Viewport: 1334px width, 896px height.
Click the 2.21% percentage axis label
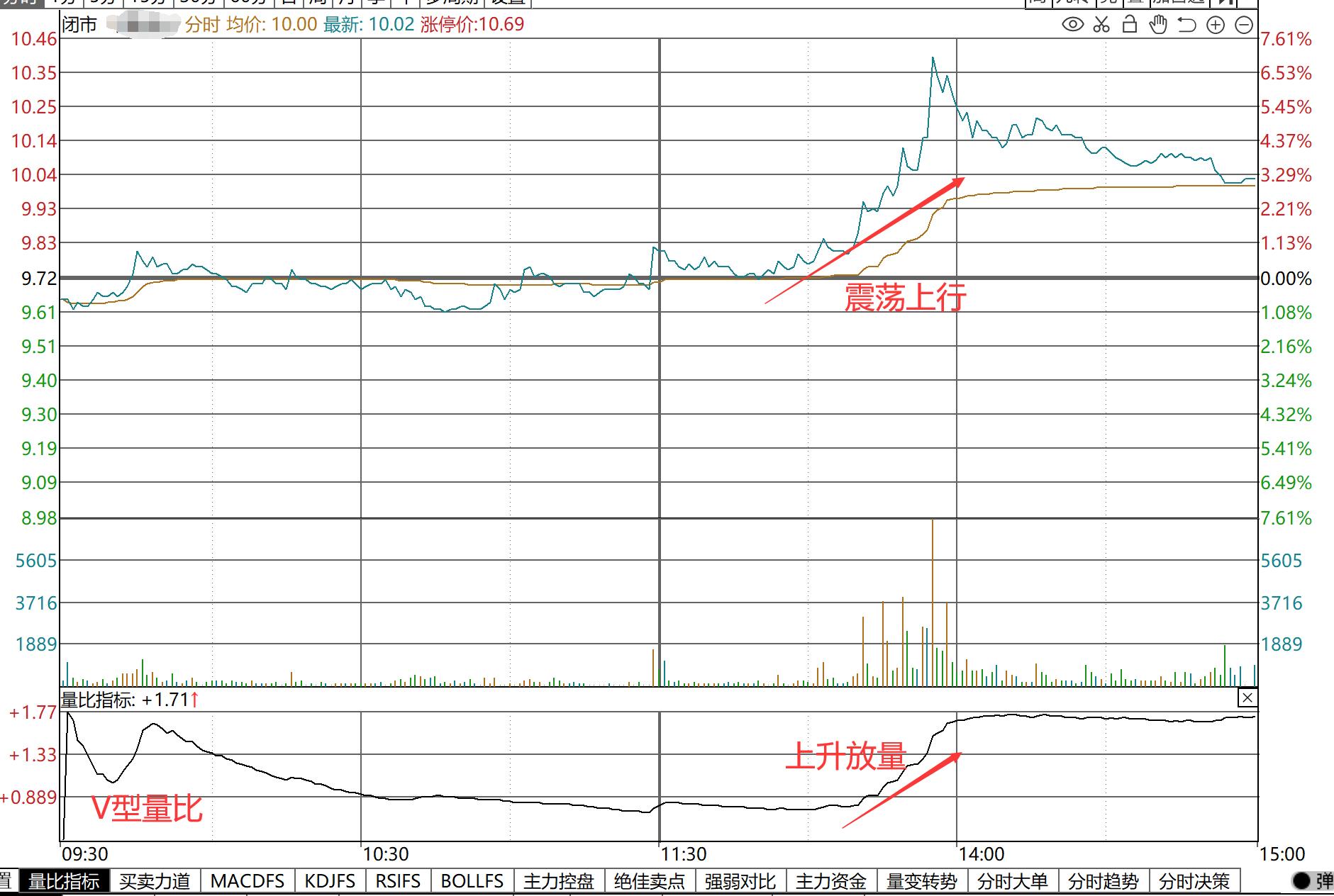(1286, 209)
